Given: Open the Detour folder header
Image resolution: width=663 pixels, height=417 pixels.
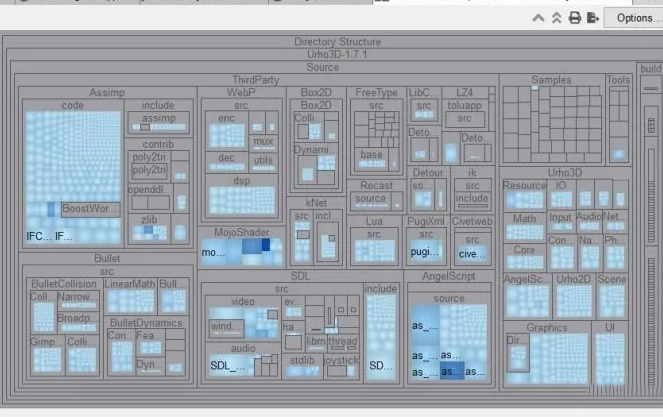Looking at the screenshot, I should tap(428, 173).
